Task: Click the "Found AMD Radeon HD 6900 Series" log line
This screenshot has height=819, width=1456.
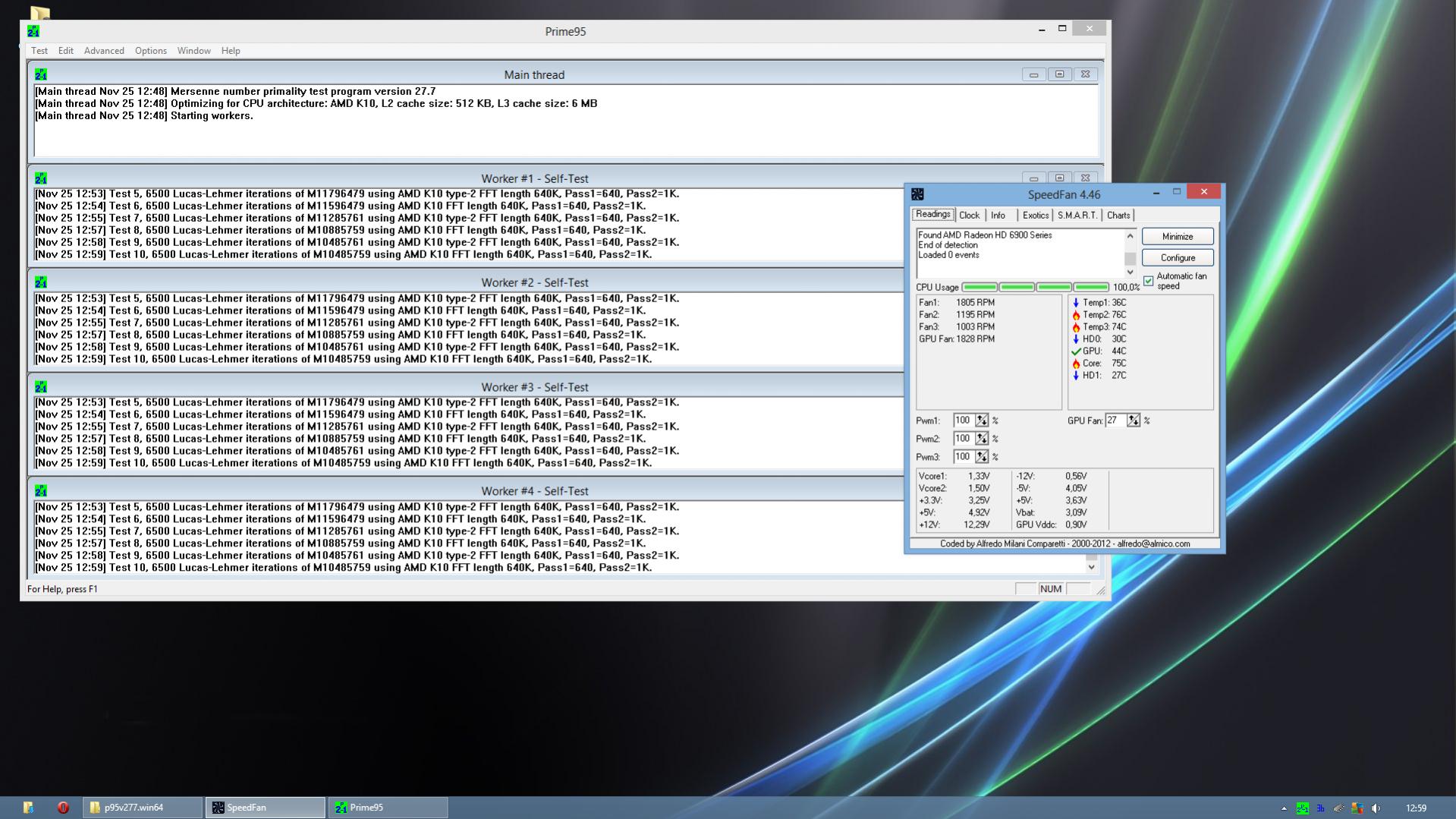Action: point(985,235)
